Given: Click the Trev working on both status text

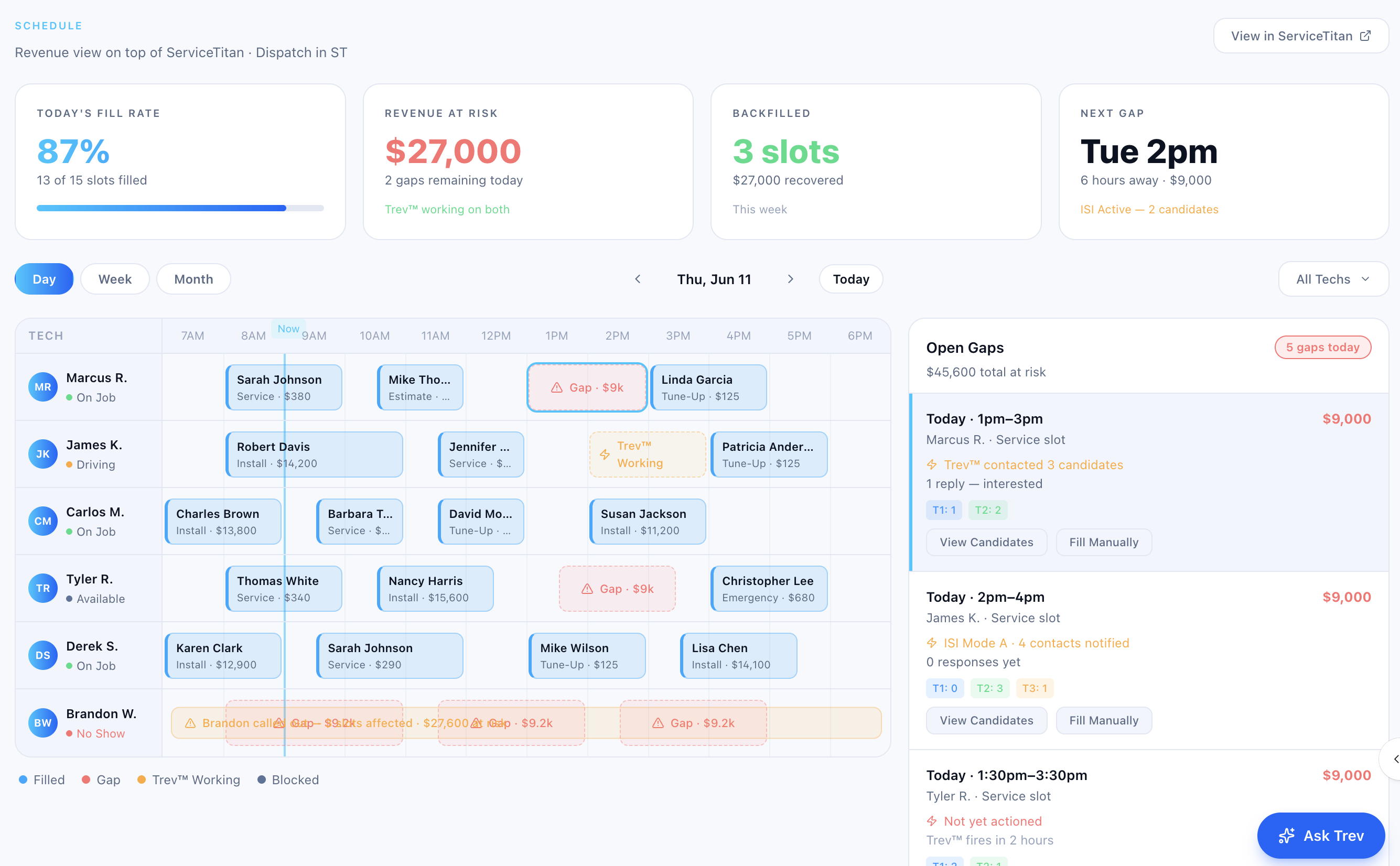Looking at the screenshot, I should tap(447, 210).
